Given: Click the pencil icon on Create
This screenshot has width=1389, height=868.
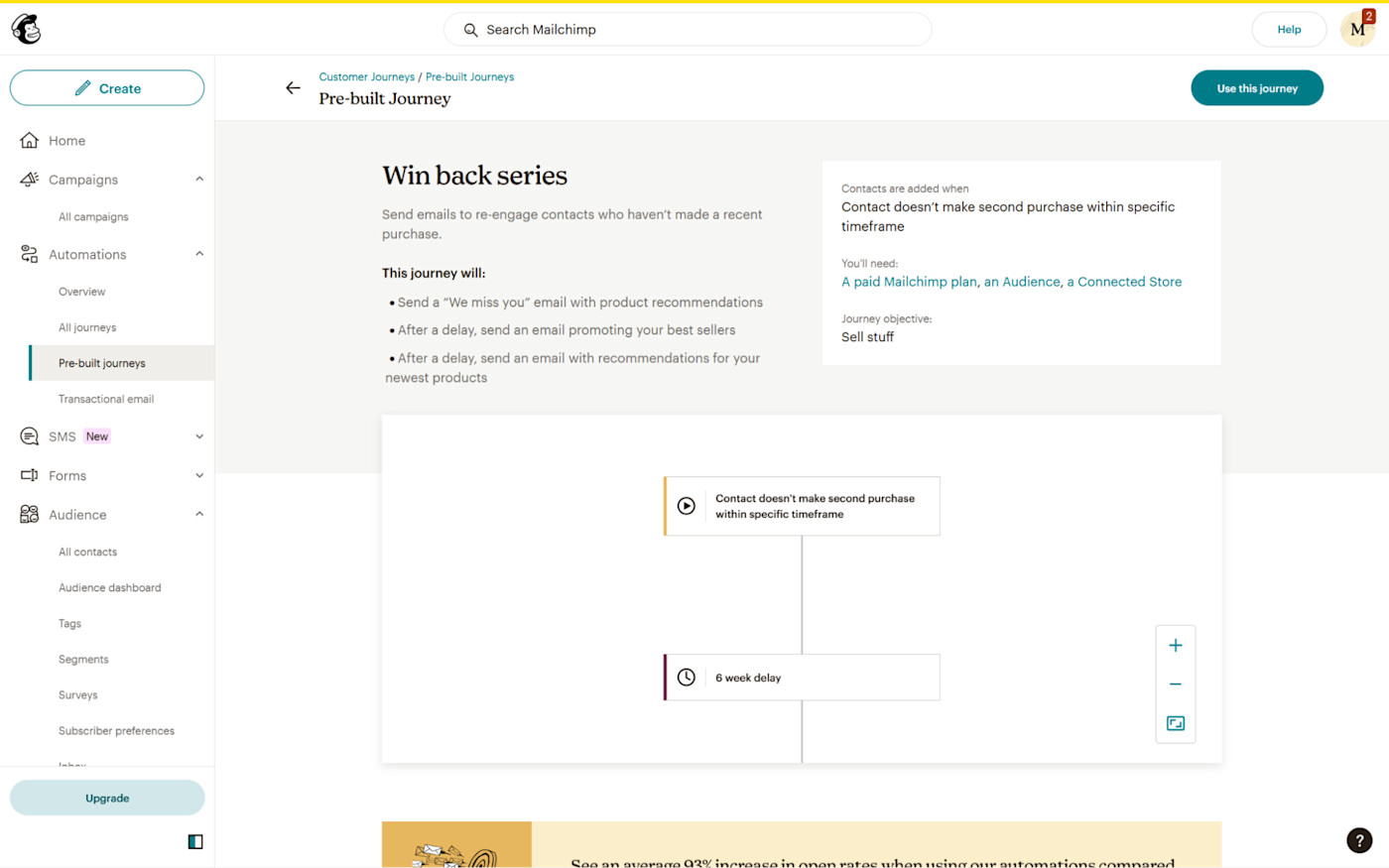Looking at the screenshot, I should tap(83, 88).
